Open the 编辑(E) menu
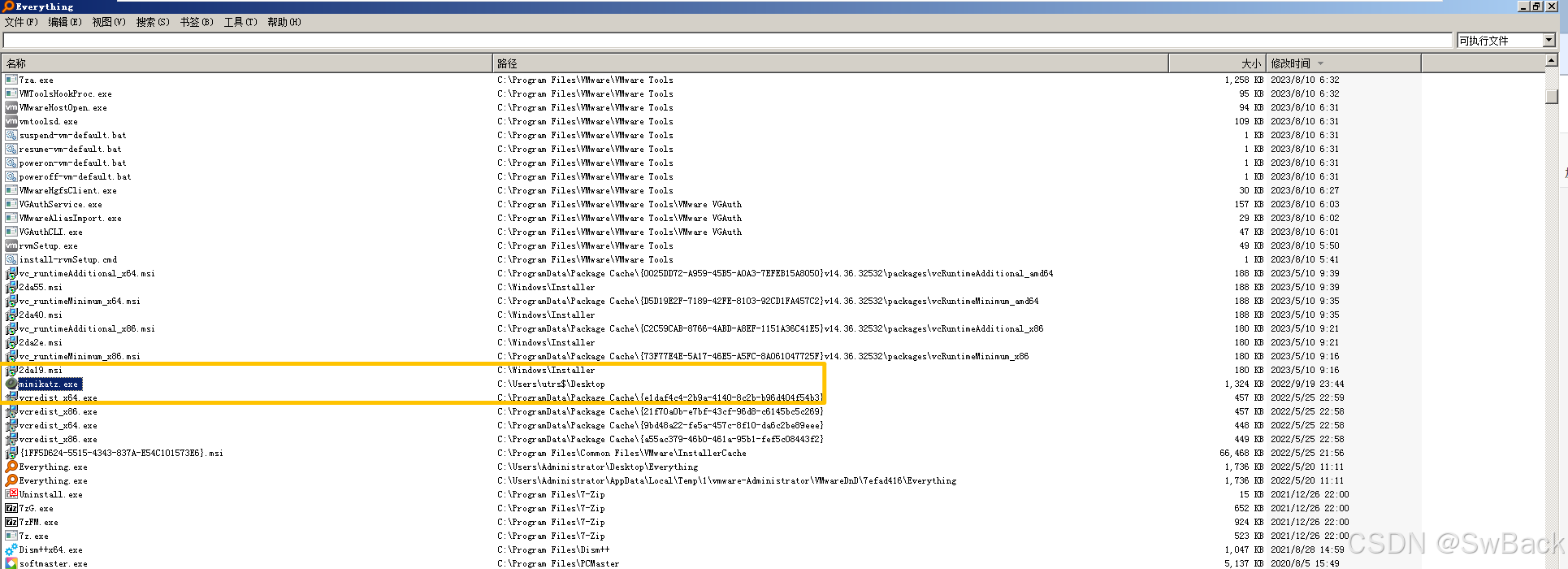Image resolution: width=1568 pixels, height=569 pixels. coord(65,22)
